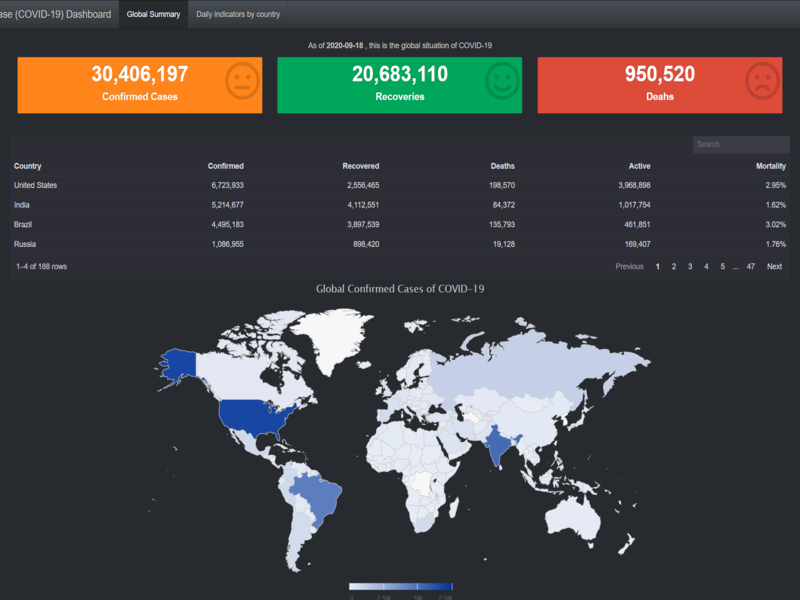Switch to Daily indicators by country tab
The image size is (800, 600).
(x=238, y=14)
